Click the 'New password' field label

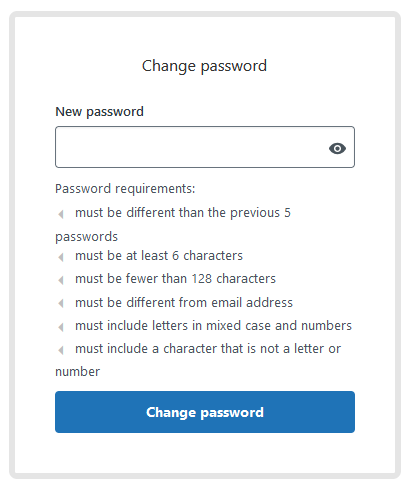pyautogui.click(x=99, y=112)
